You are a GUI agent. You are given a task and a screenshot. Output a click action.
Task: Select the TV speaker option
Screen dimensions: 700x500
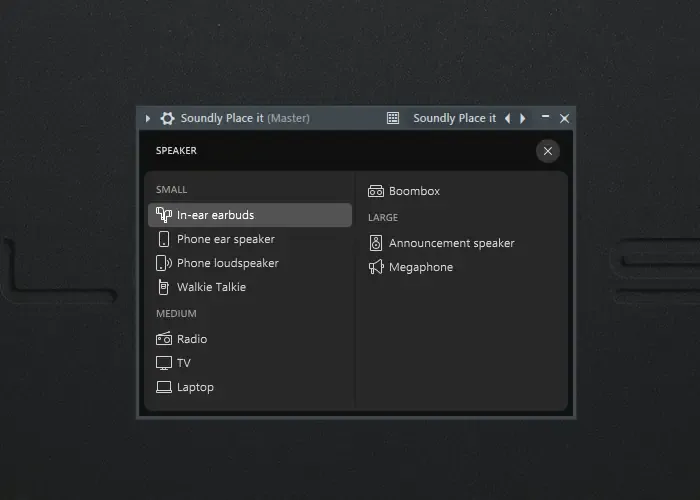pyautogui.click(x=250, y=363)
